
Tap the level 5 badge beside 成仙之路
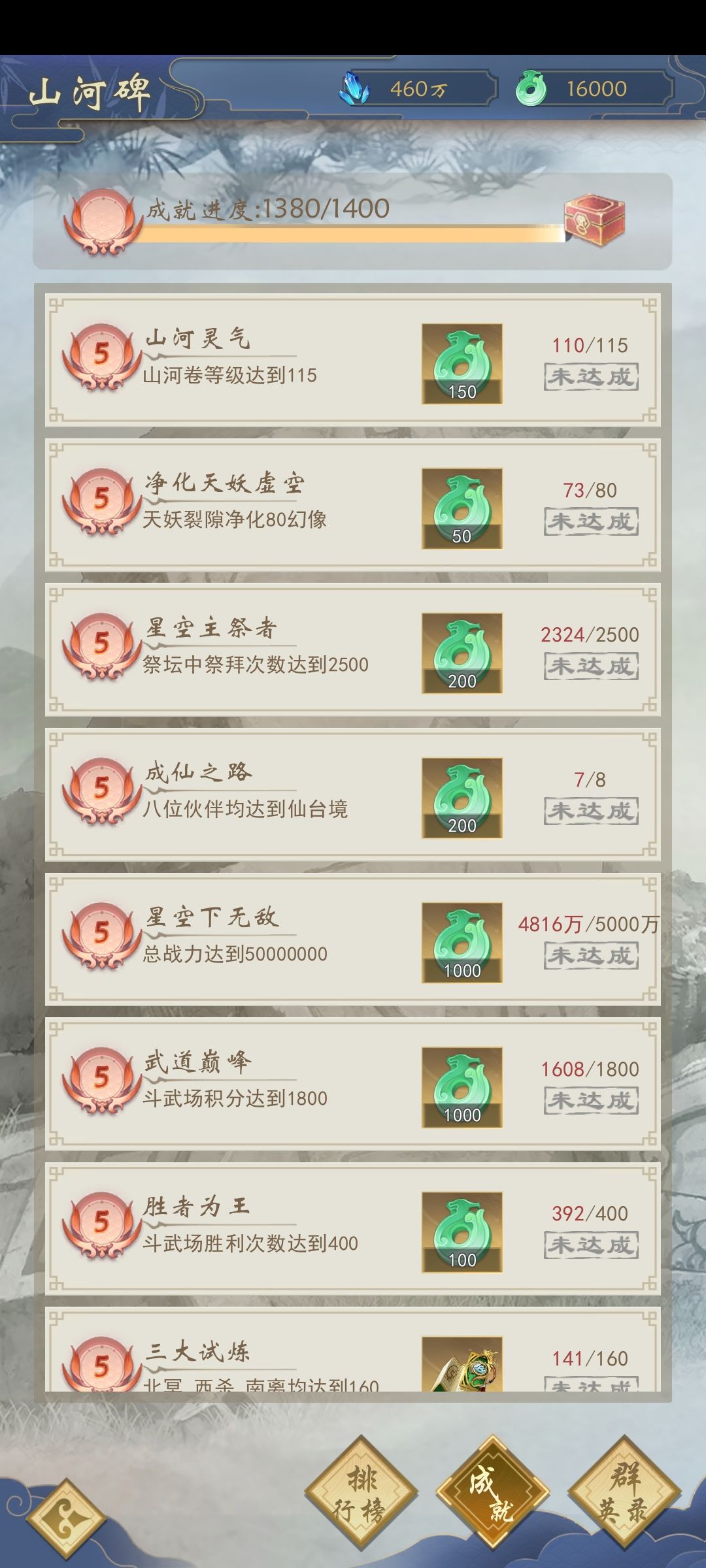[101, 792]
